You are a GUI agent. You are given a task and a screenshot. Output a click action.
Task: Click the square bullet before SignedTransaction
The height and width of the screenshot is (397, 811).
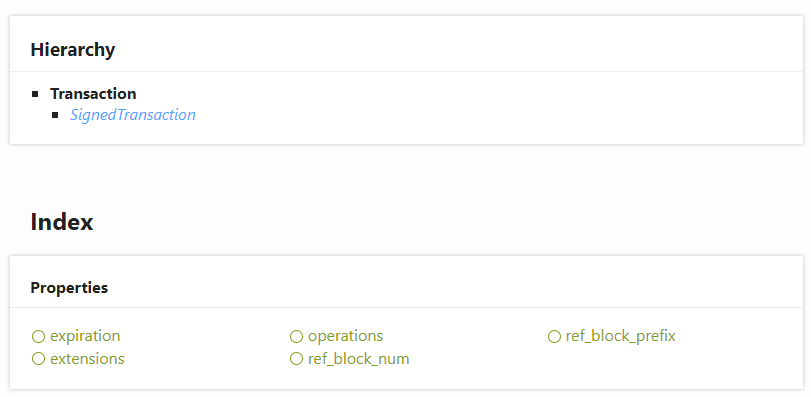pos(55,115)
